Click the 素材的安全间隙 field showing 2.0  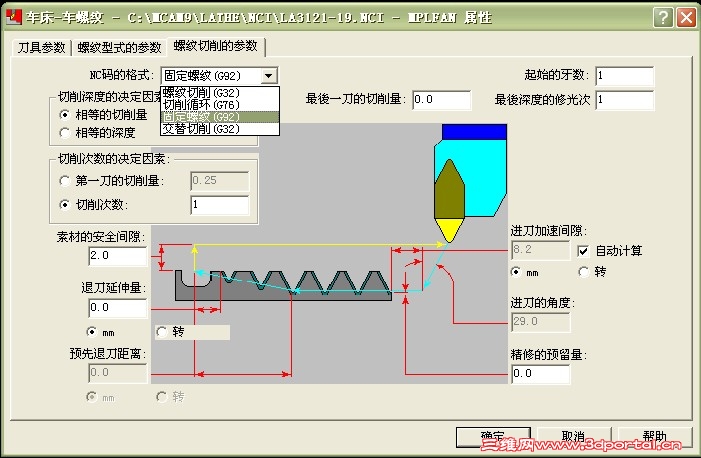[x=118, y=256]
